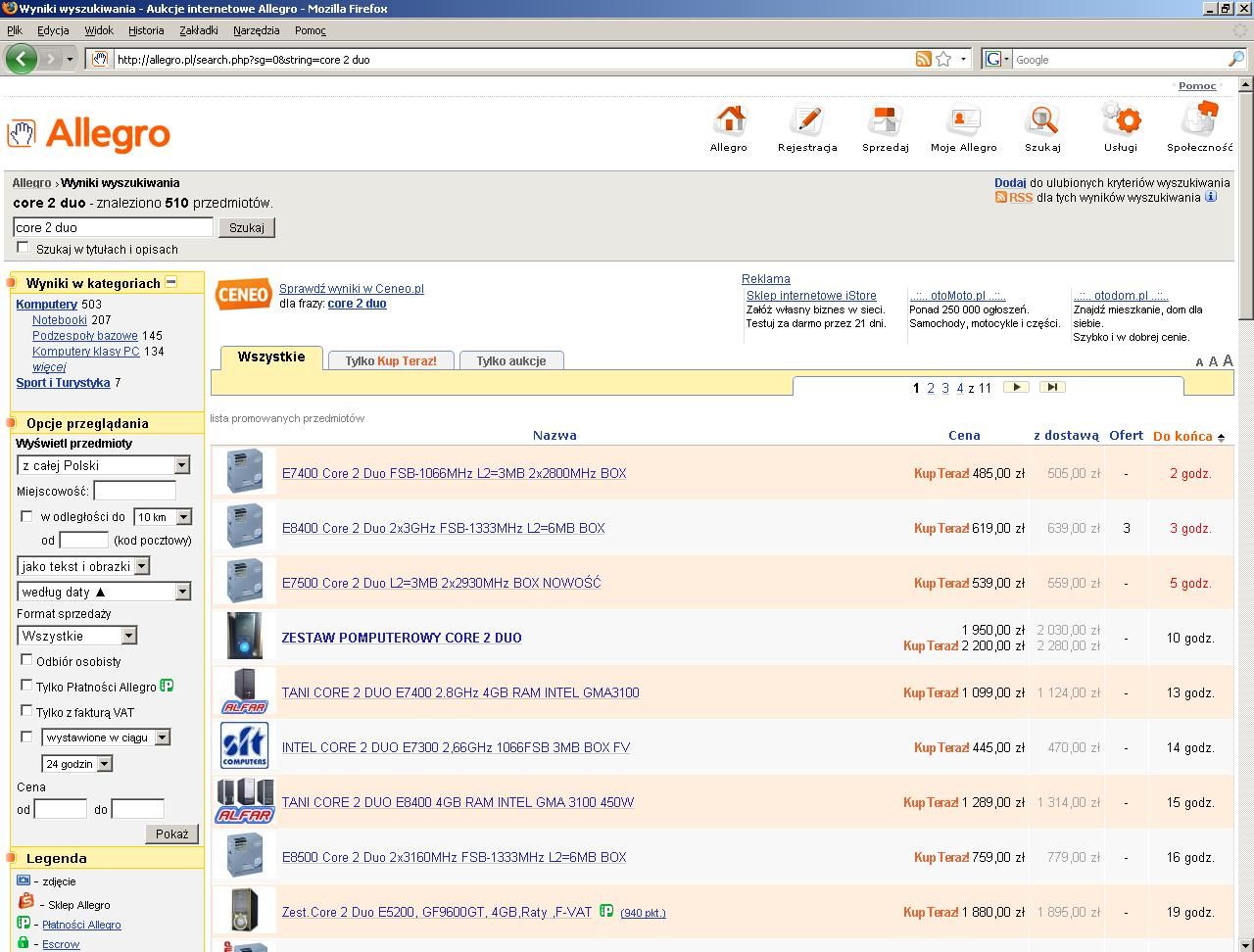Viewport: 1254px width, 952px height.
Task: Check the Odbiór osobisty option
Action: [x=26, y=660]
